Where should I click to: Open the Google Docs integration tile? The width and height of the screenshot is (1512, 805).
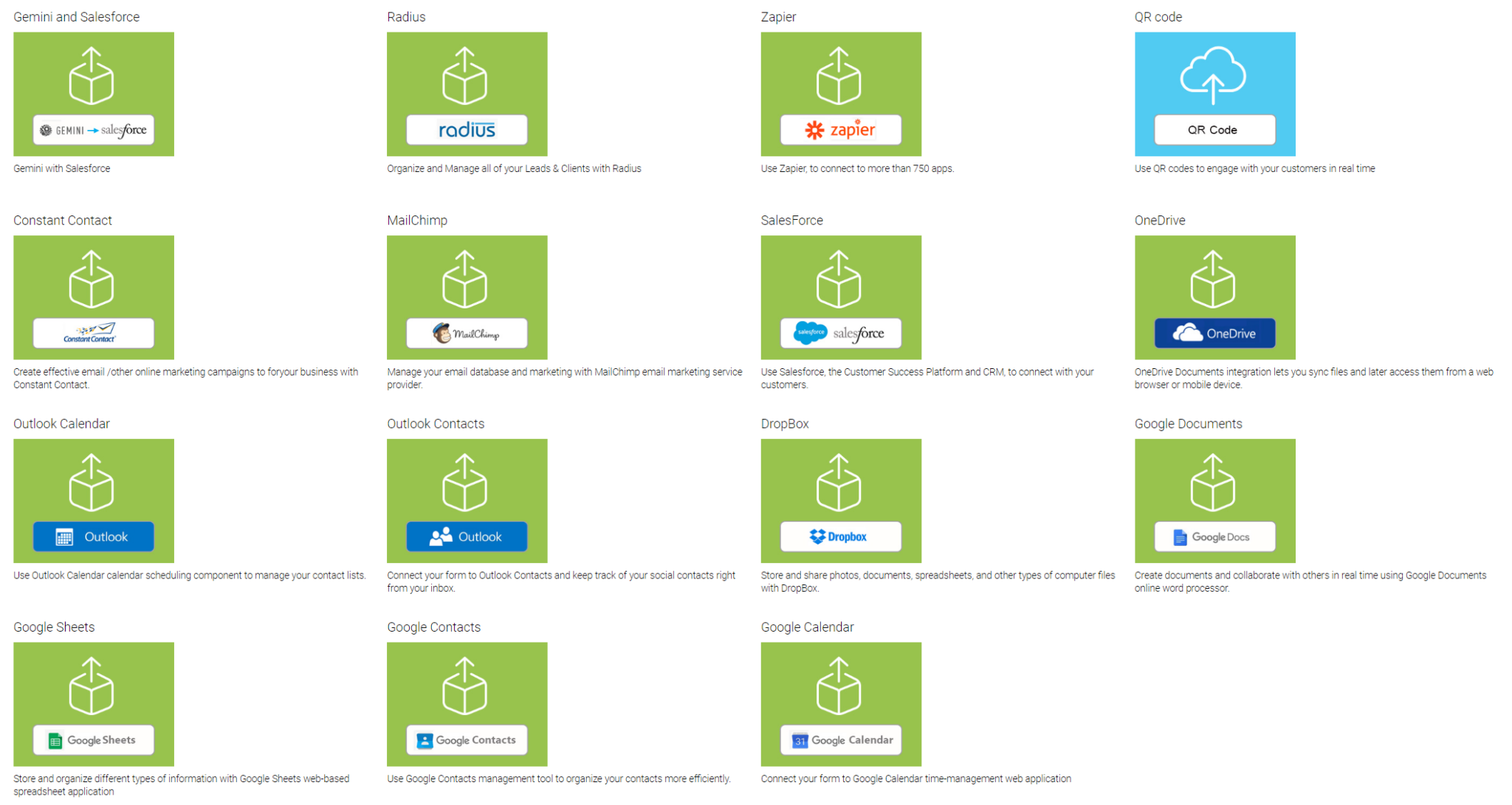1215,501
